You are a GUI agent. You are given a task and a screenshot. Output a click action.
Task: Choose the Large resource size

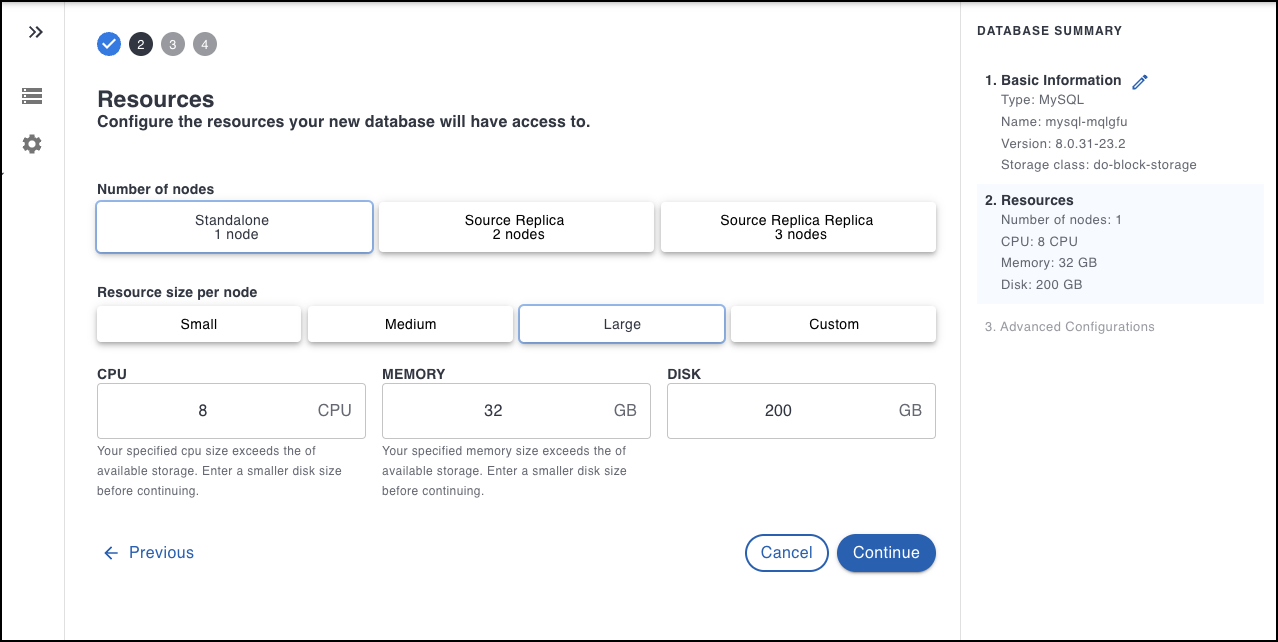622,324
